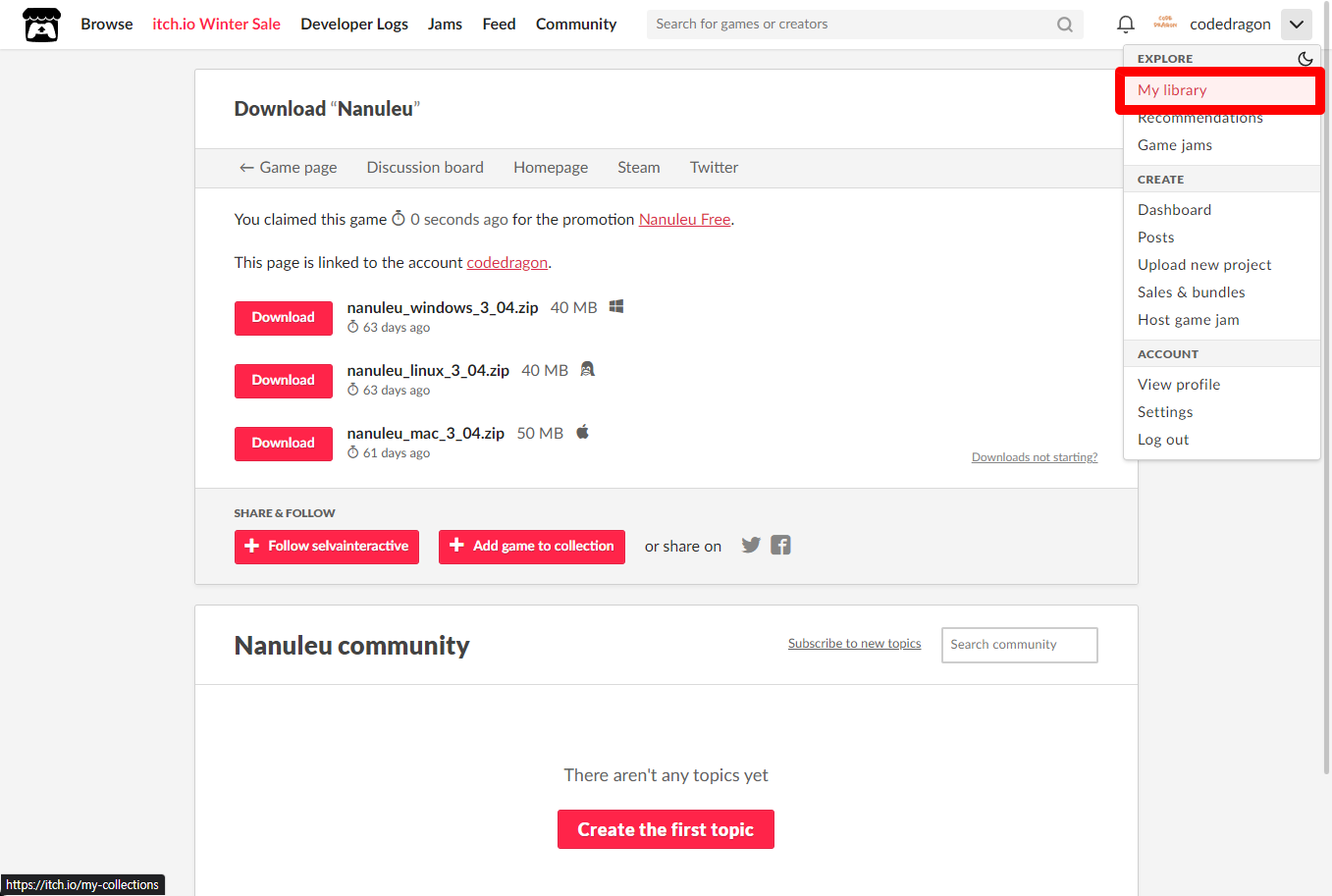Share the game on Twitter icon
Viewport: 1332px width, 896px height.
click(x=751, y=546)
